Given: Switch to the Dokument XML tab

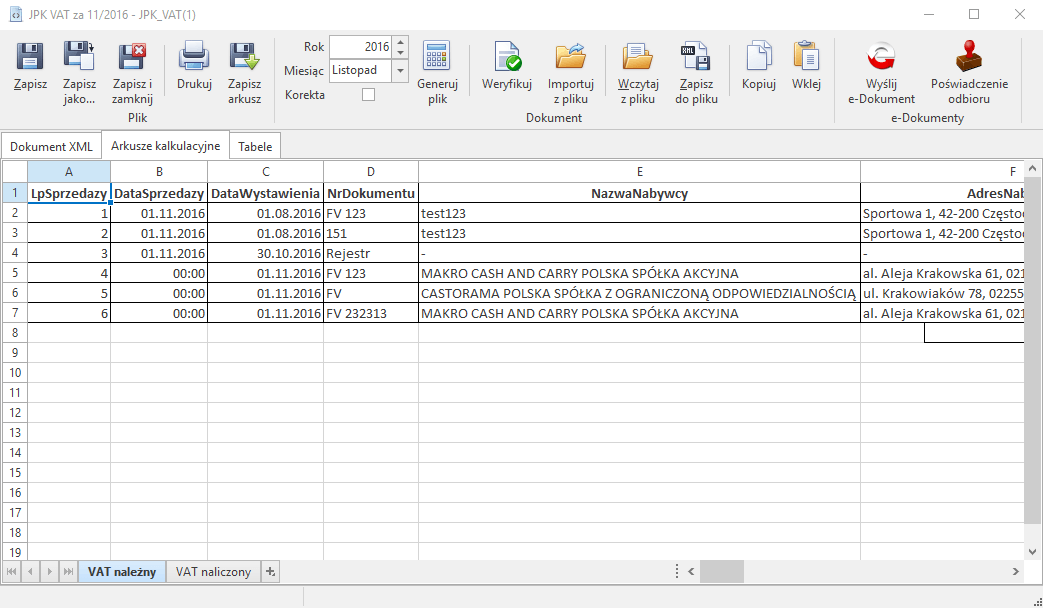Looking at the screenshot, I should point(51,146).
